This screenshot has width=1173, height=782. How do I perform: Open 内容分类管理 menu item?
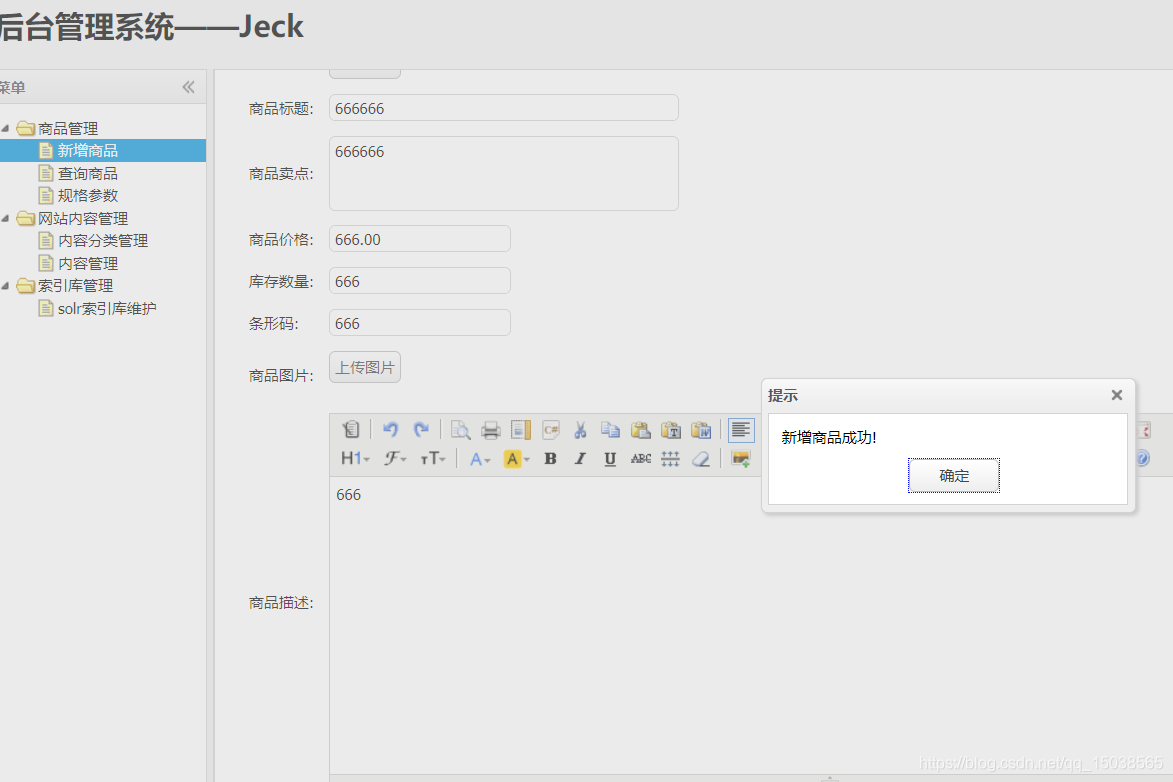point(102,241)
